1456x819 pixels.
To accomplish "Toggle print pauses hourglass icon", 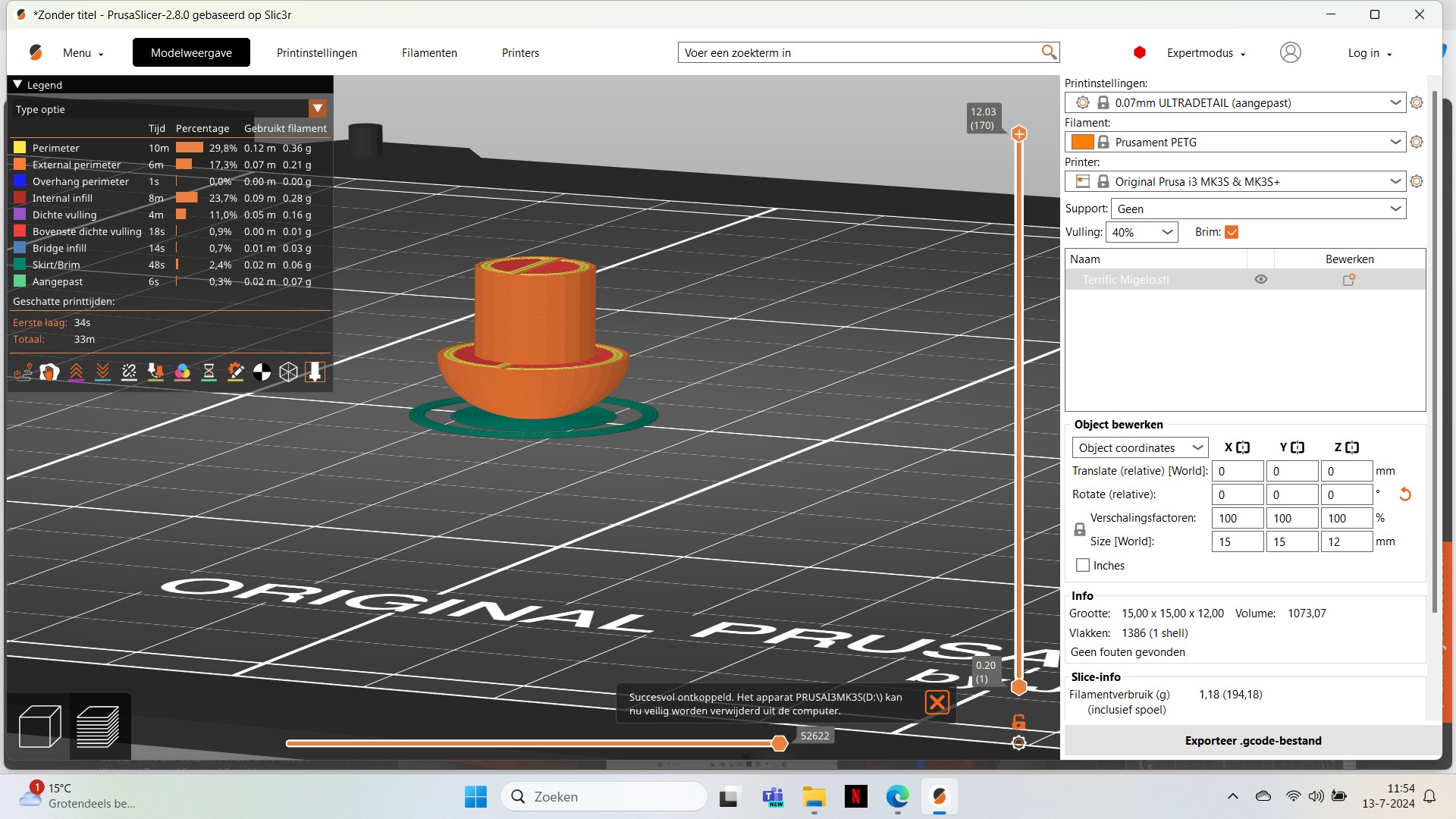I will click(209, 372).
